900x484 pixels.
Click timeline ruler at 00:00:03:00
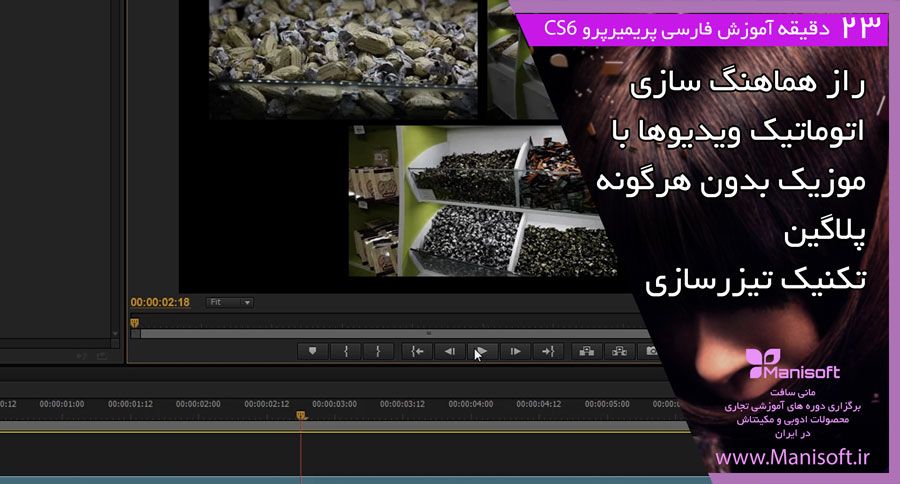(335, 404)
